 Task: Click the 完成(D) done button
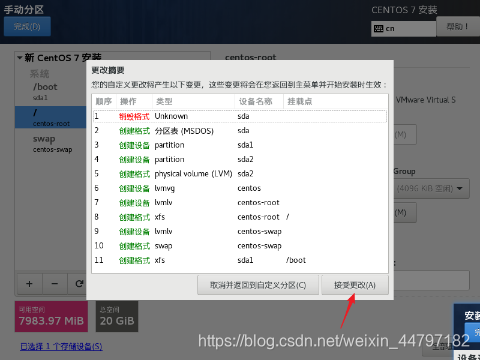click(x=27, y=26)
